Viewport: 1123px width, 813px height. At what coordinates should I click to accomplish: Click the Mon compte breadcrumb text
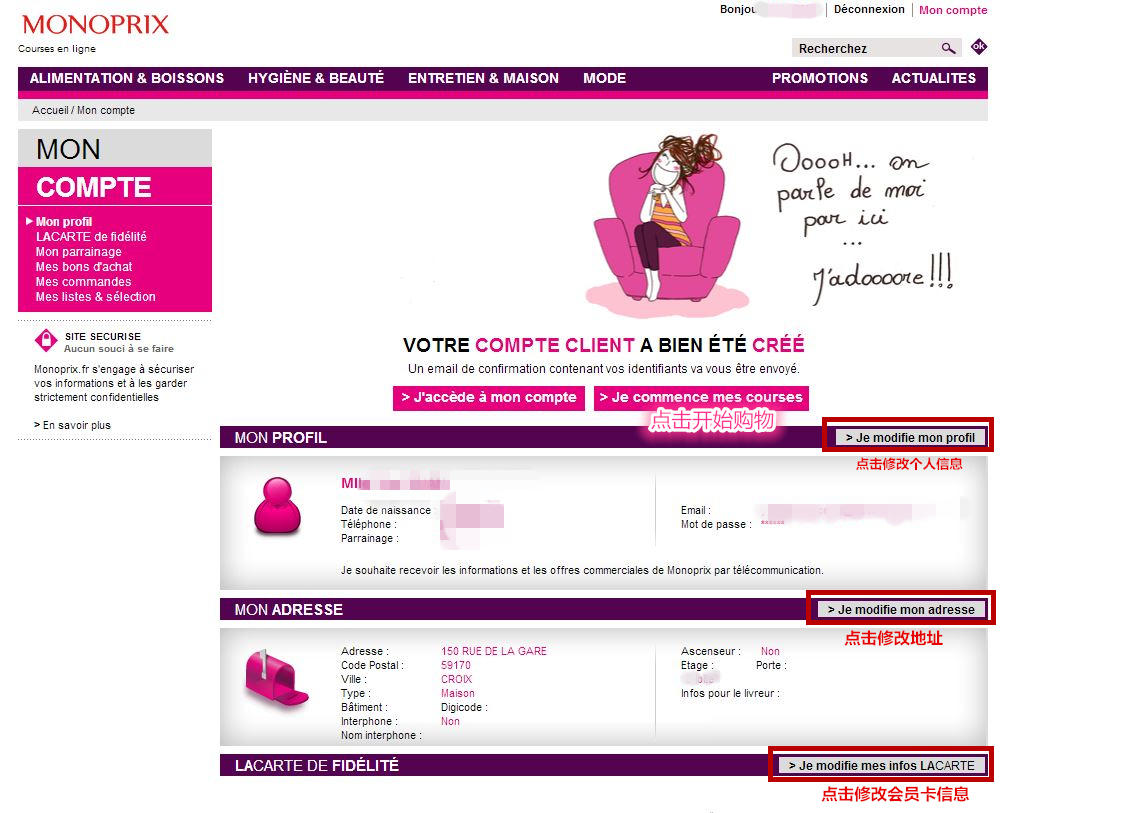pyautogui.click(x=106, y=110)
